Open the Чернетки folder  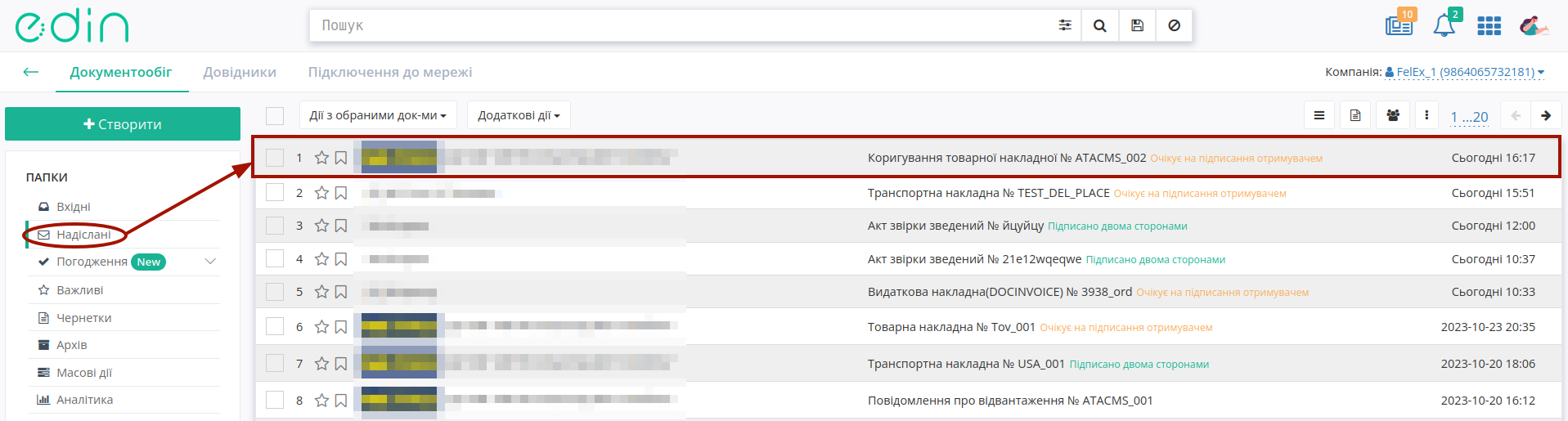coord(83,318)
